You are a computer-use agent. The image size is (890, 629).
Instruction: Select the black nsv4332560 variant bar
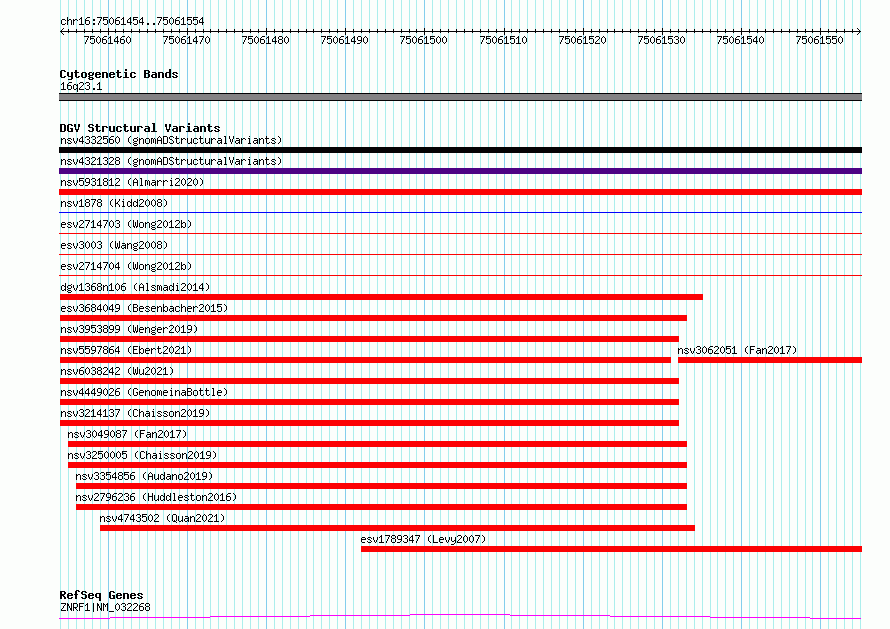click(x=460, y=150)
